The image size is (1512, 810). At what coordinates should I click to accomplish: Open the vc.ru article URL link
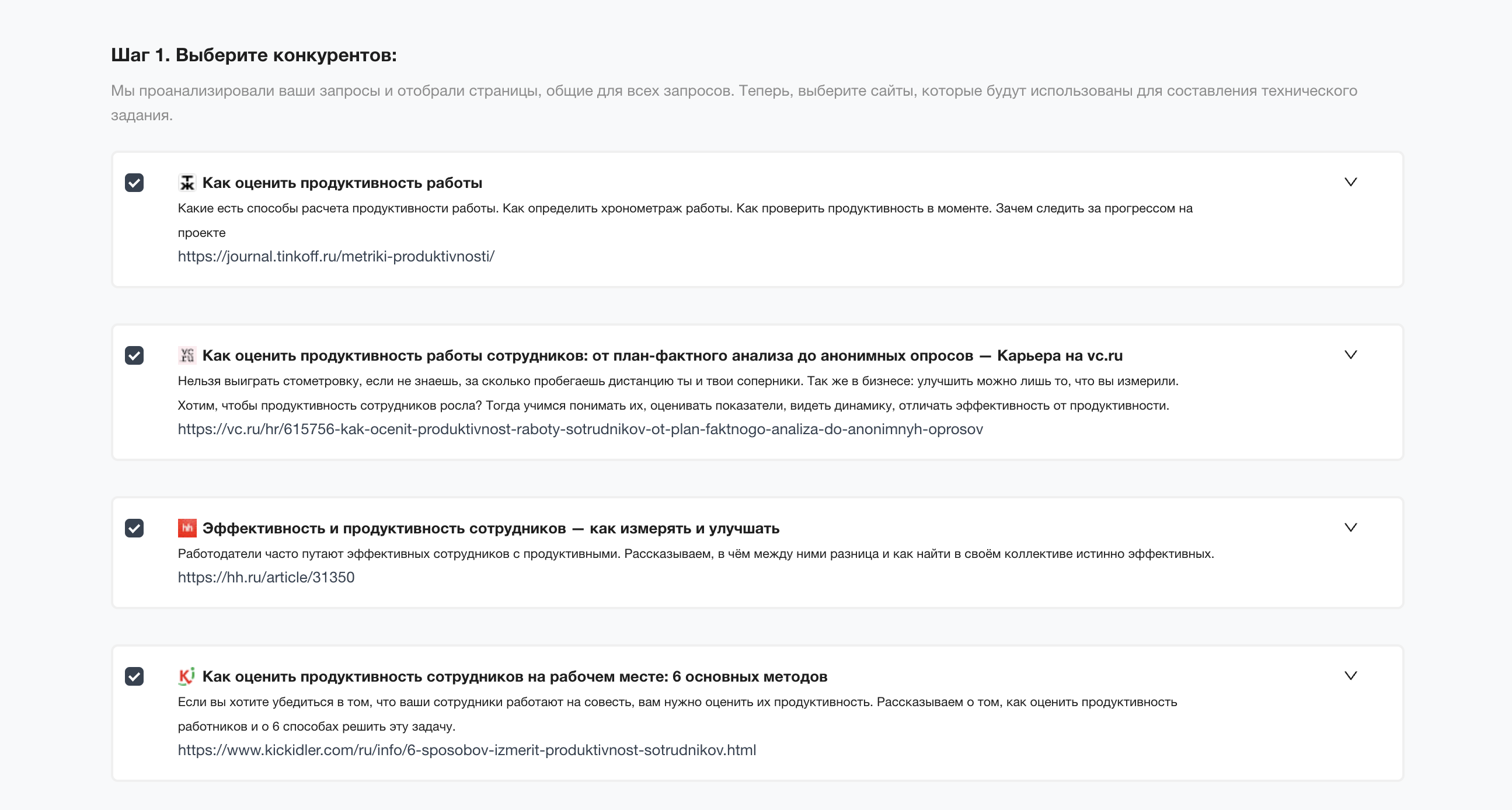pos(580,429)
